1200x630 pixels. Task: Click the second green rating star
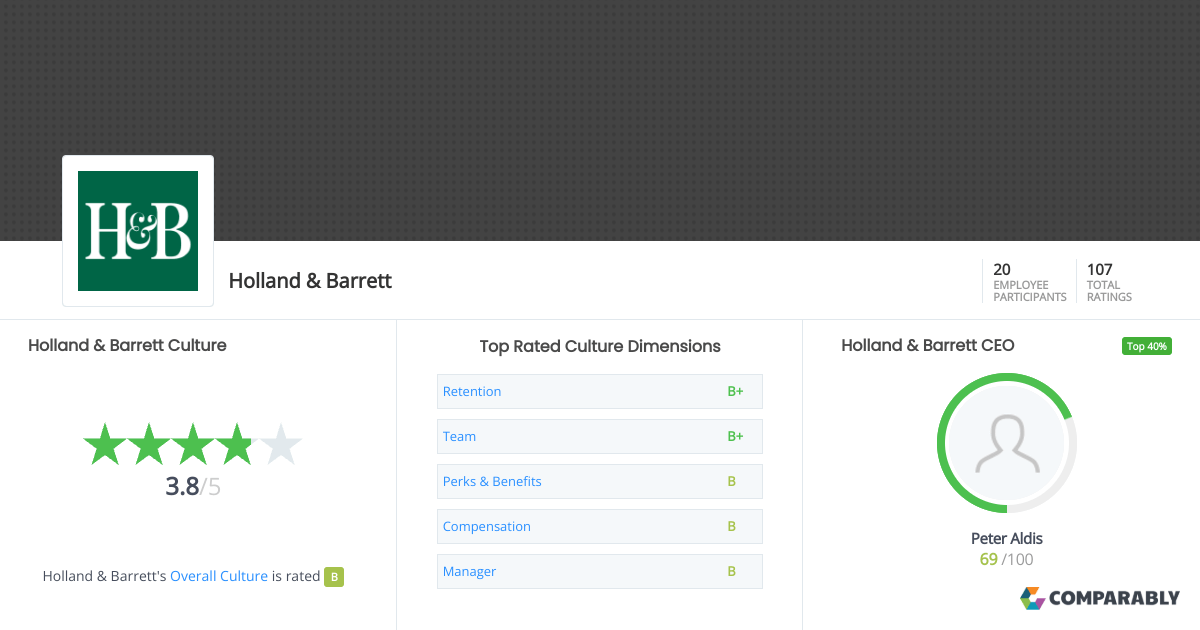148,444
